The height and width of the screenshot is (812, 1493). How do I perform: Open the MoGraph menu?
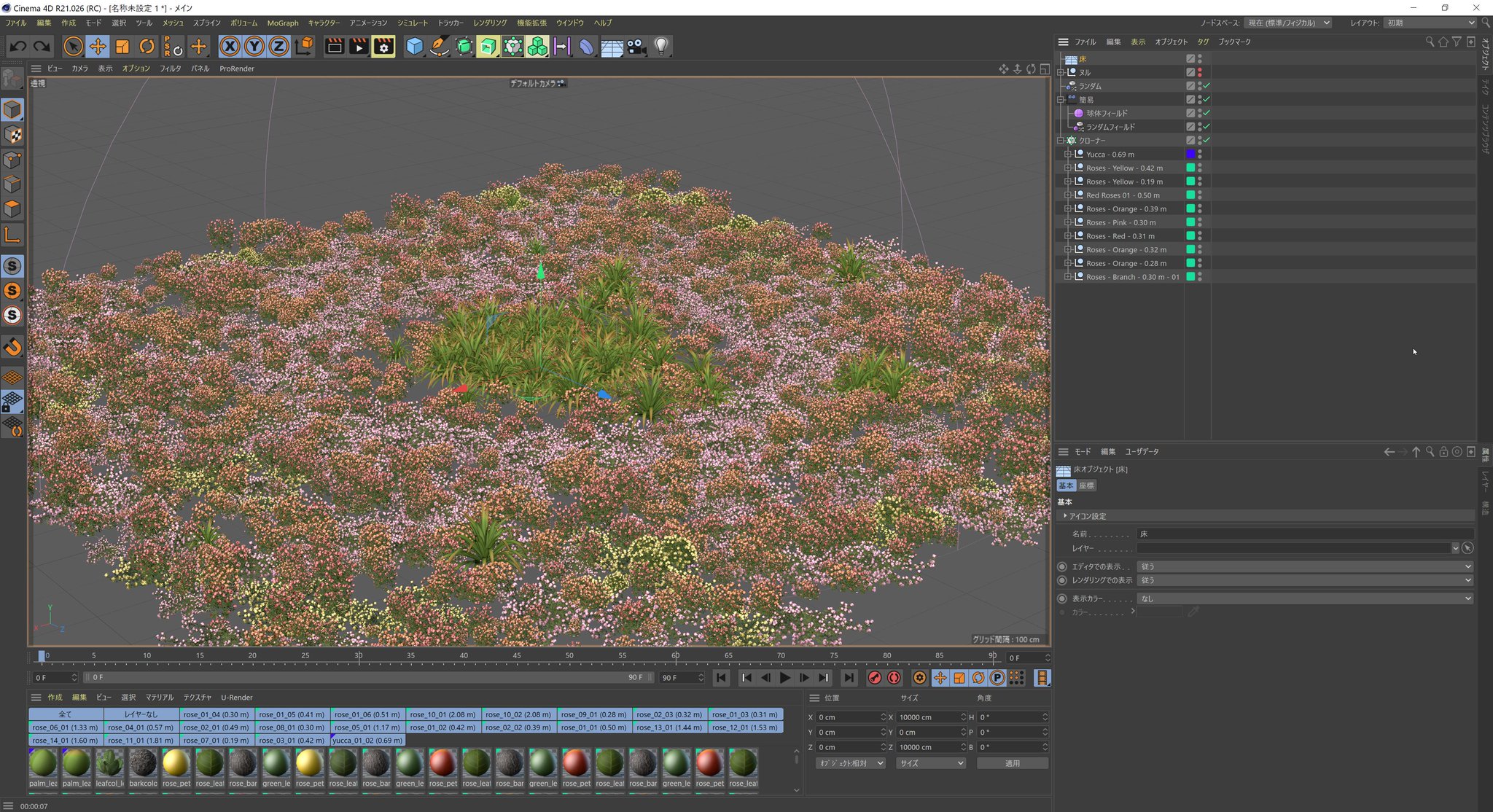pos(282,23)
